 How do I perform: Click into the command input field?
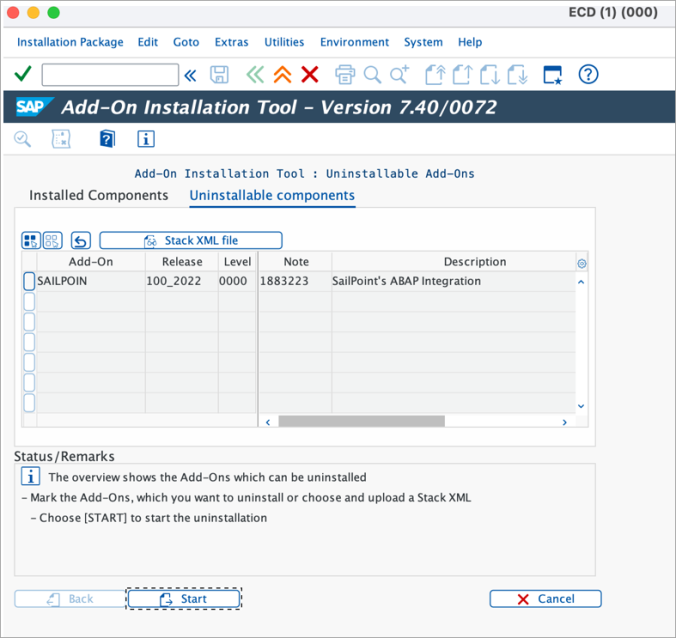(x=110, y=75)
